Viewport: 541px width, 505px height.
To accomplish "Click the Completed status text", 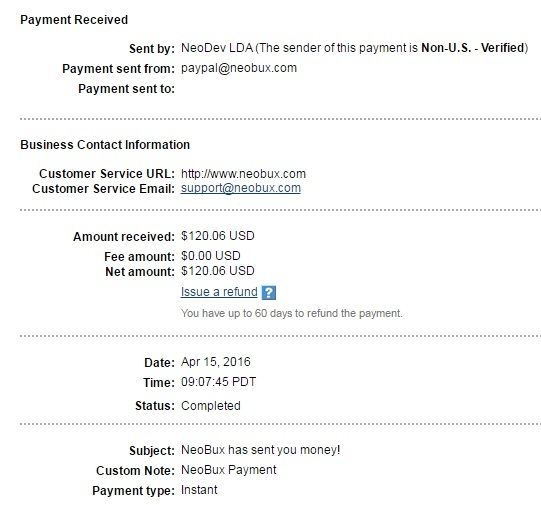I will 210,406.
